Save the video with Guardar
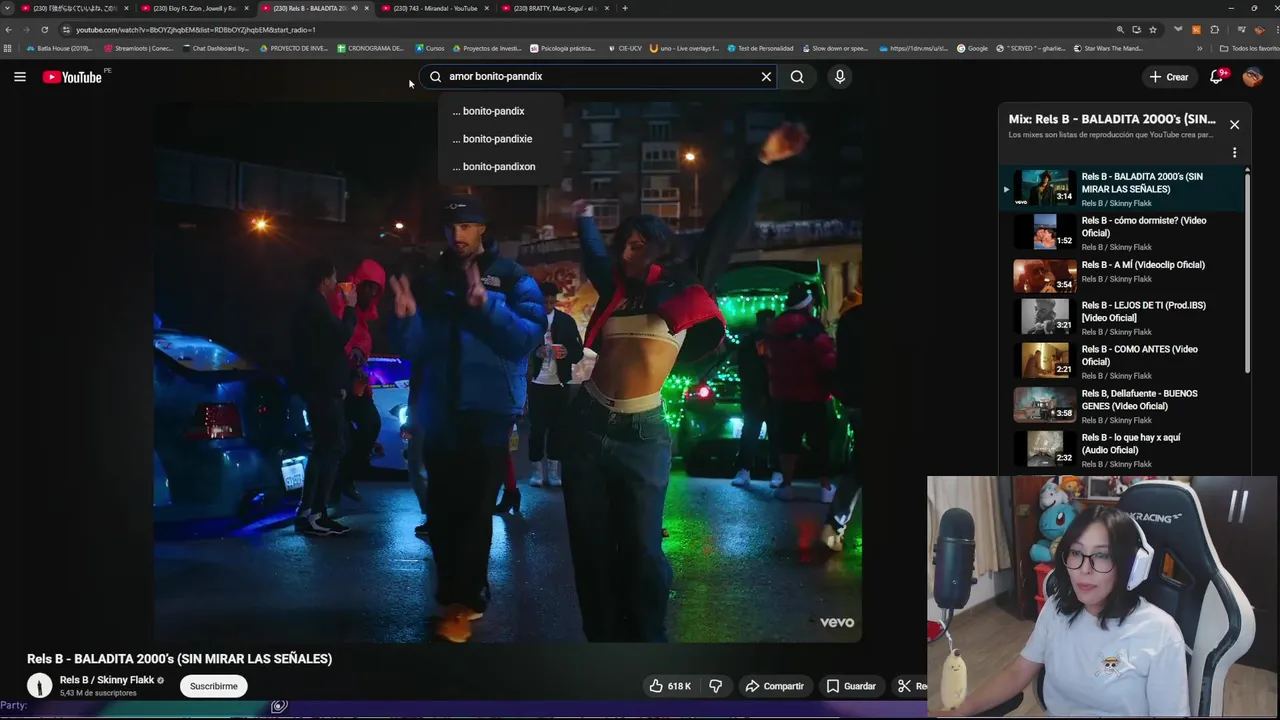The image size is (1280, 720). pos(851,686)
